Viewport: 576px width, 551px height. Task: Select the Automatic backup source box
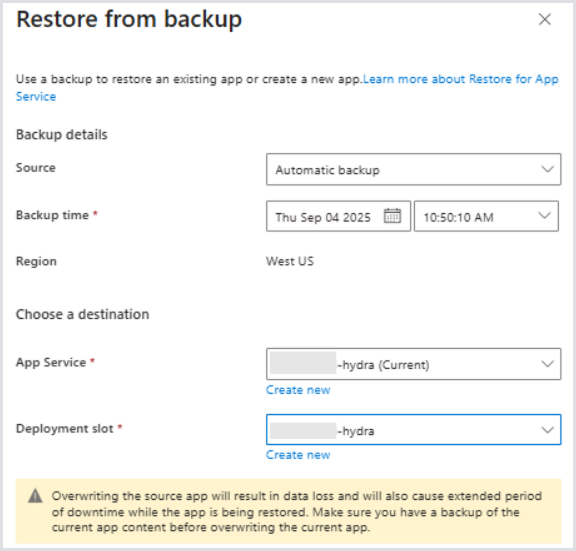point(413,169)
